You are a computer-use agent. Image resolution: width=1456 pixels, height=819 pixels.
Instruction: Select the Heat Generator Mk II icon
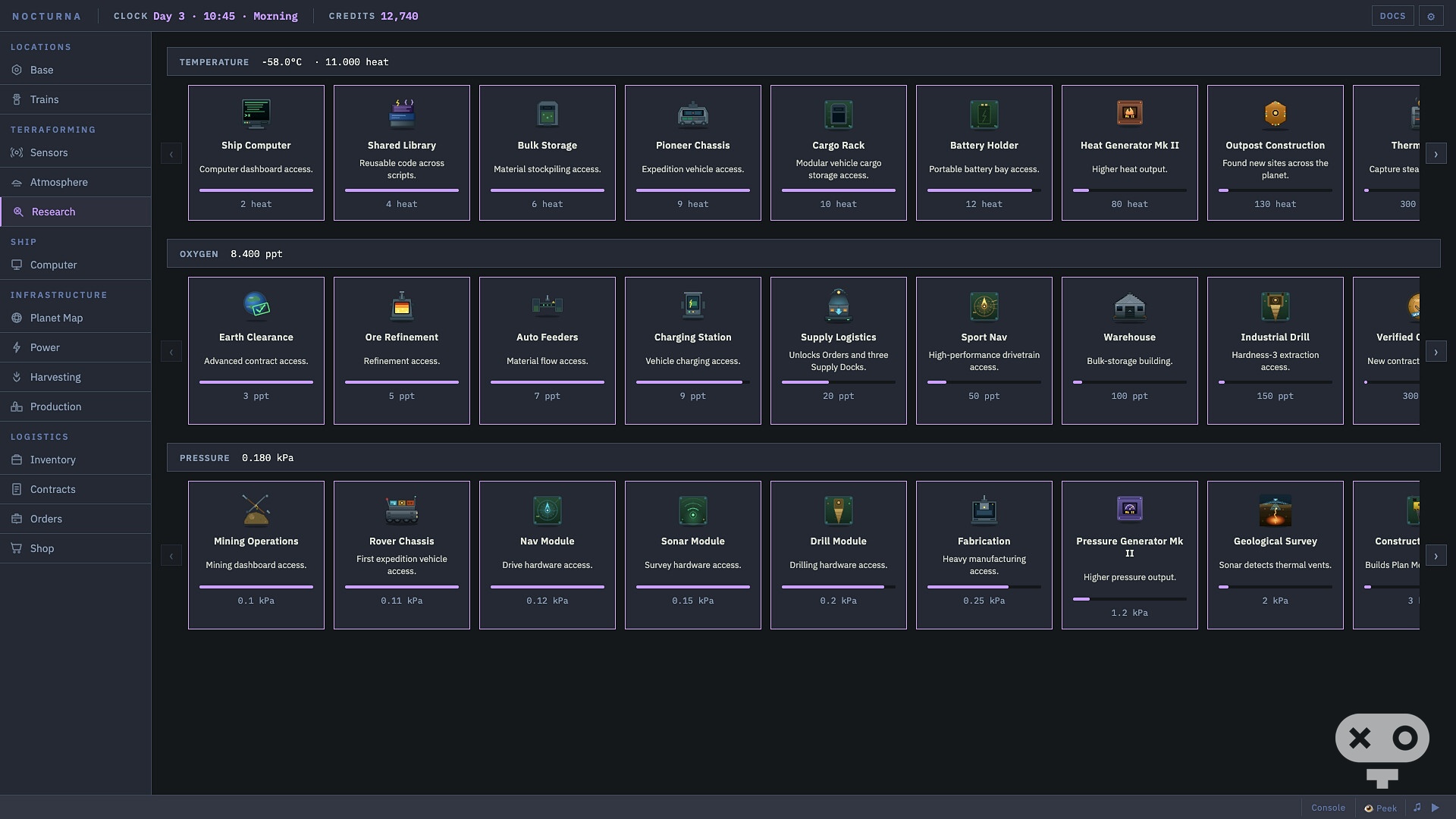[1130, 114]
